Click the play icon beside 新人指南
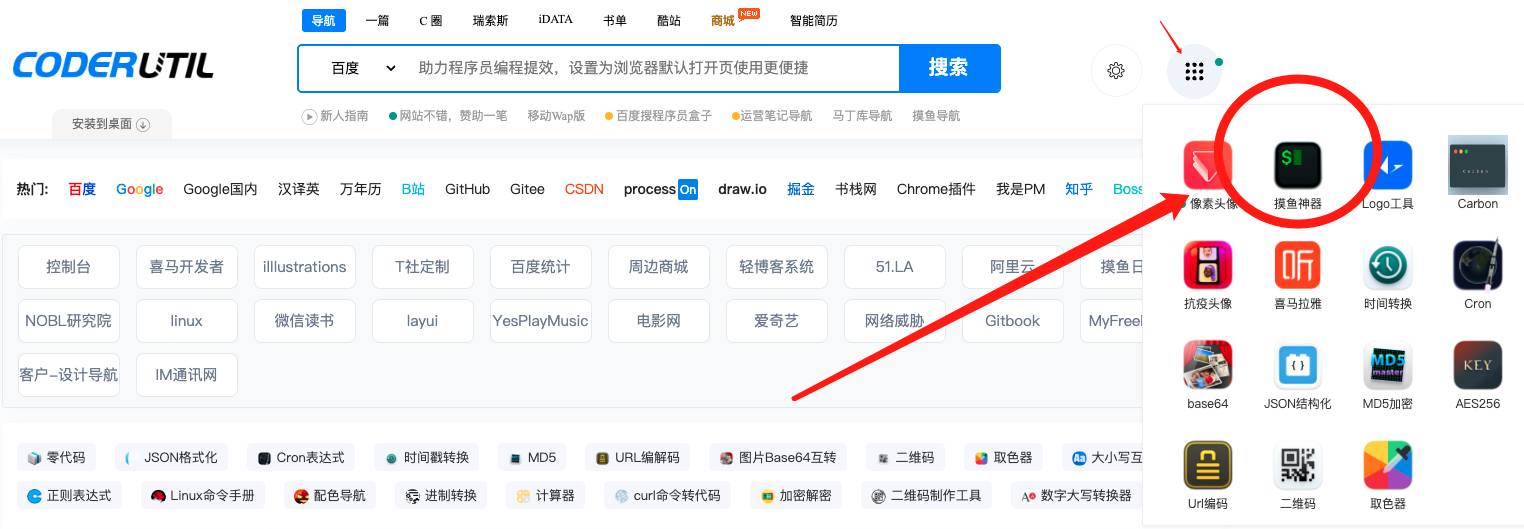The height and width of the screenshot is (529, 1524). (x=309, y=116)
